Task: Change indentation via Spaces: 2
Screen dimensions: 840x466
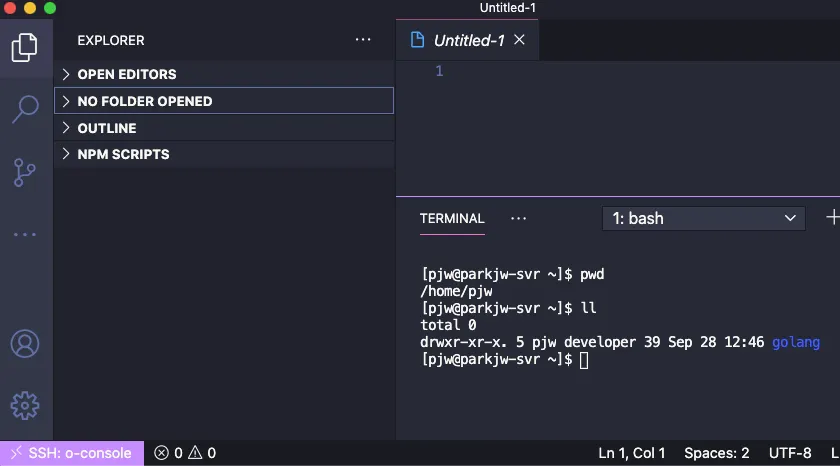Action: click(x=717, y=453)
